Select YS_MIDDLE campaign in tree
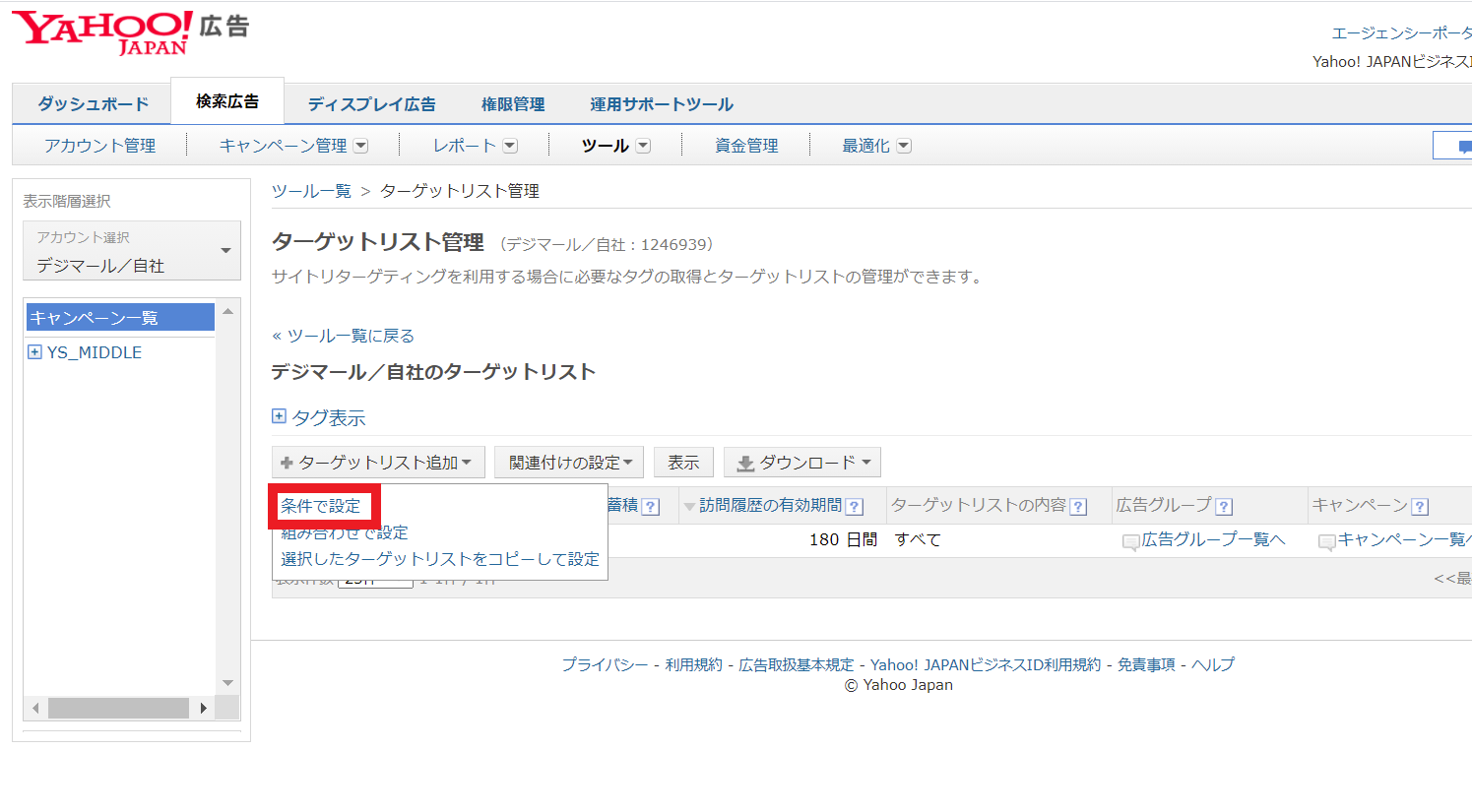The height and width of the screenshot is (812, 1472). point(95,352)
